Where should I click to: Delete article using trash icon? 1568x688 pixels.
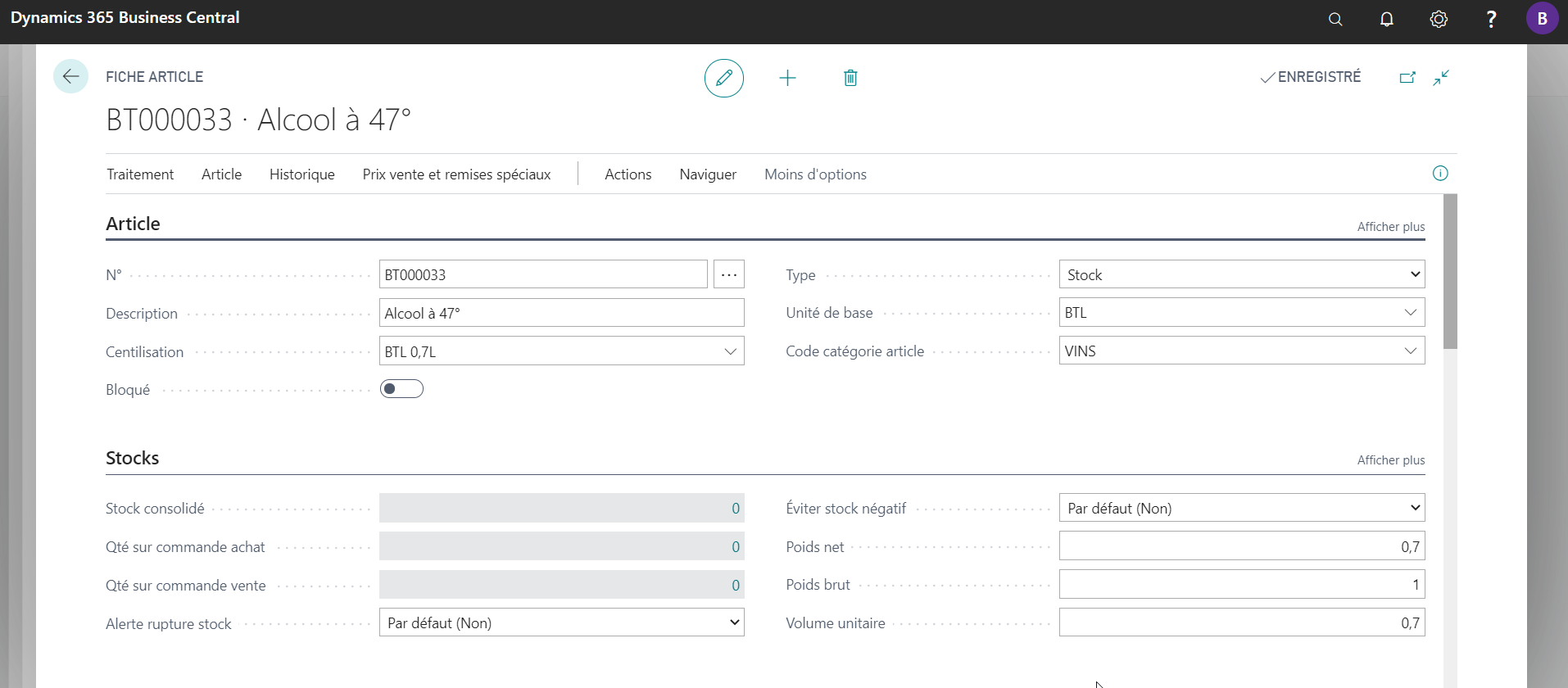850,78
